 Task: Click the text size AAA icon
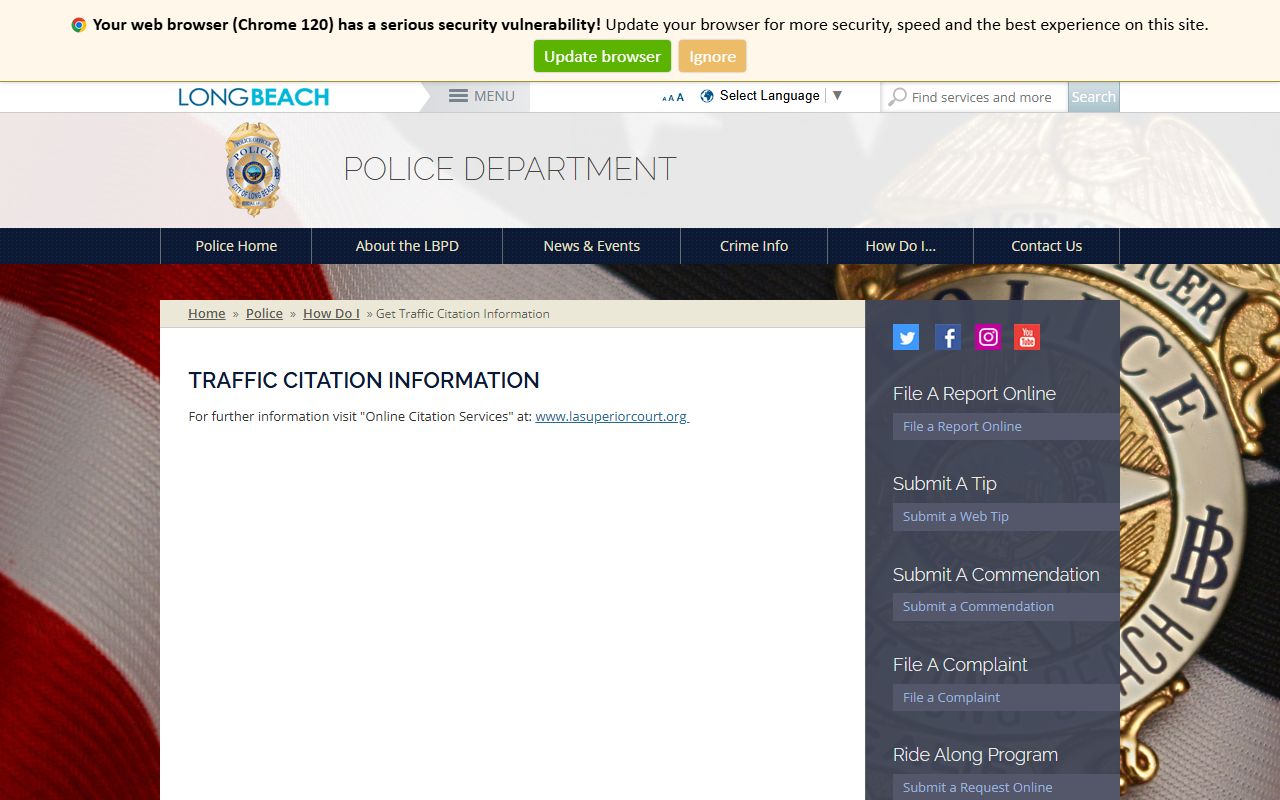673,97
